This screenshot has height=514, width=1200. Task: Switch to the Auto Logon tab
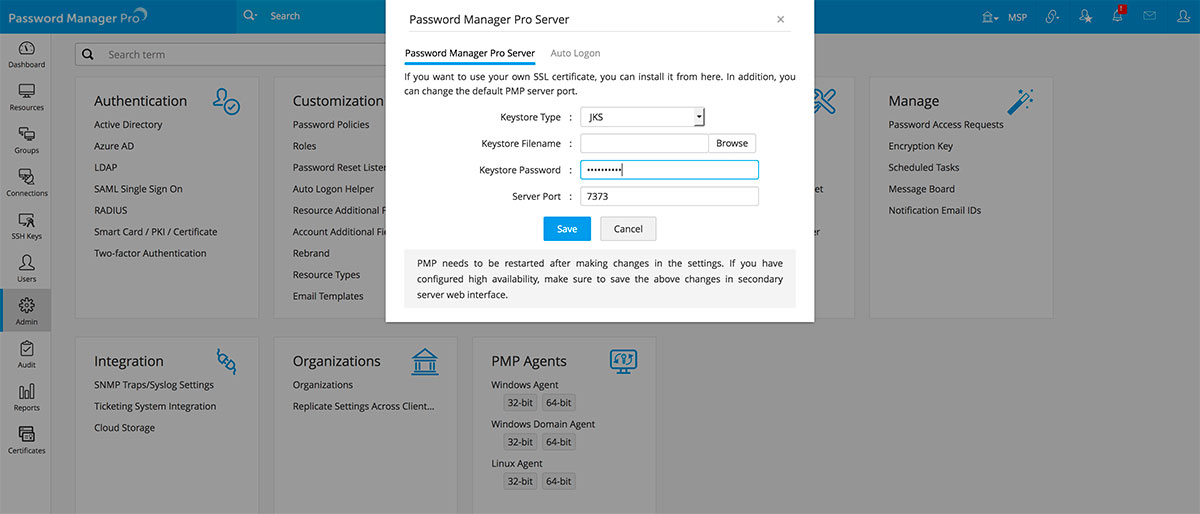[x=575, y=53]
